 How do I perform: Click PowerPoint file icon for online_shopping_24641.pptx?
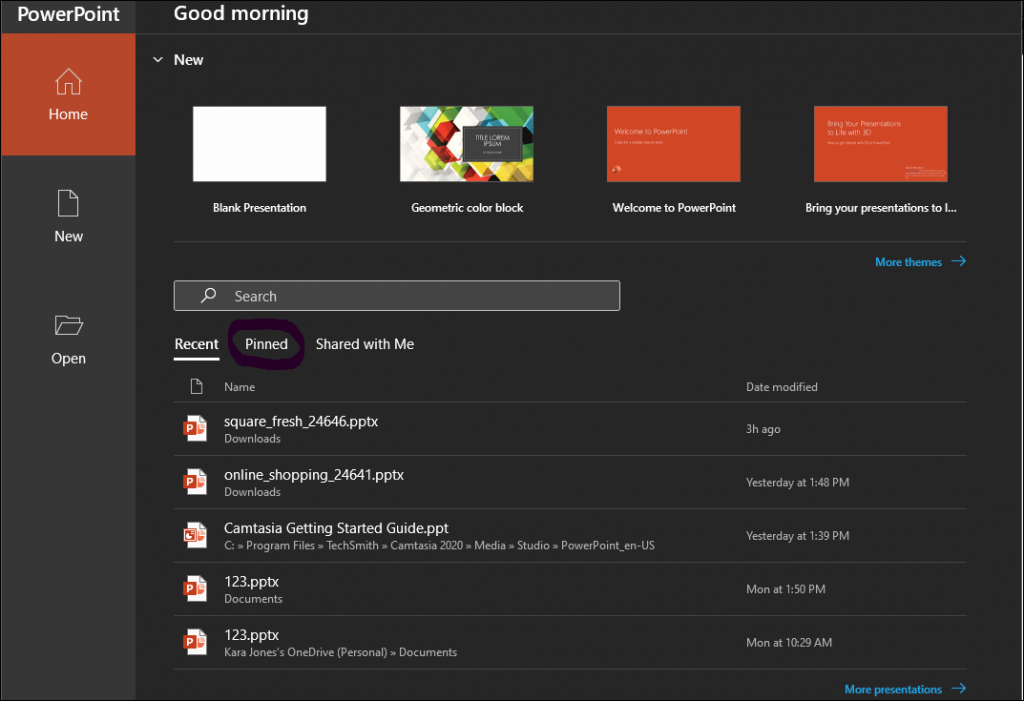click(195, 482)
